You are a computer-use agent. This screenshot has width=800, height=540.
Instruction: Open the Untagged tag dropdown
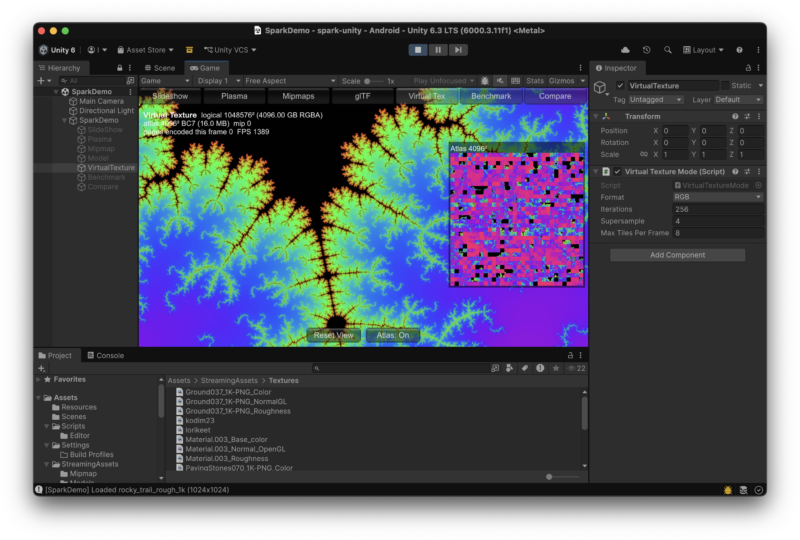(655, 100)
